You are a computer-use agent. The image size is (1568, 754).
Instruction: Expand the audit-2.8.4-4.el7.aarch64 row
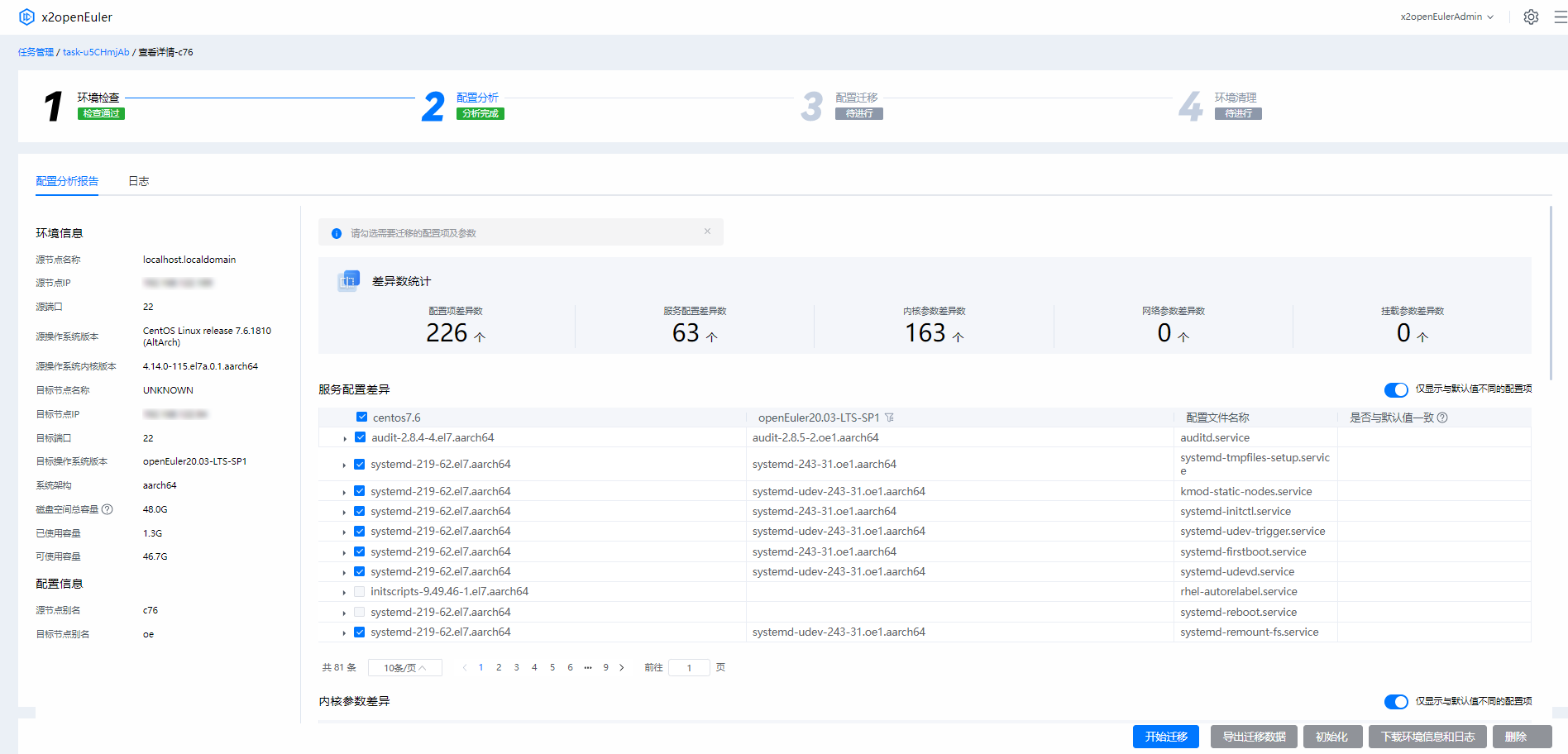(x=345, y=438)
